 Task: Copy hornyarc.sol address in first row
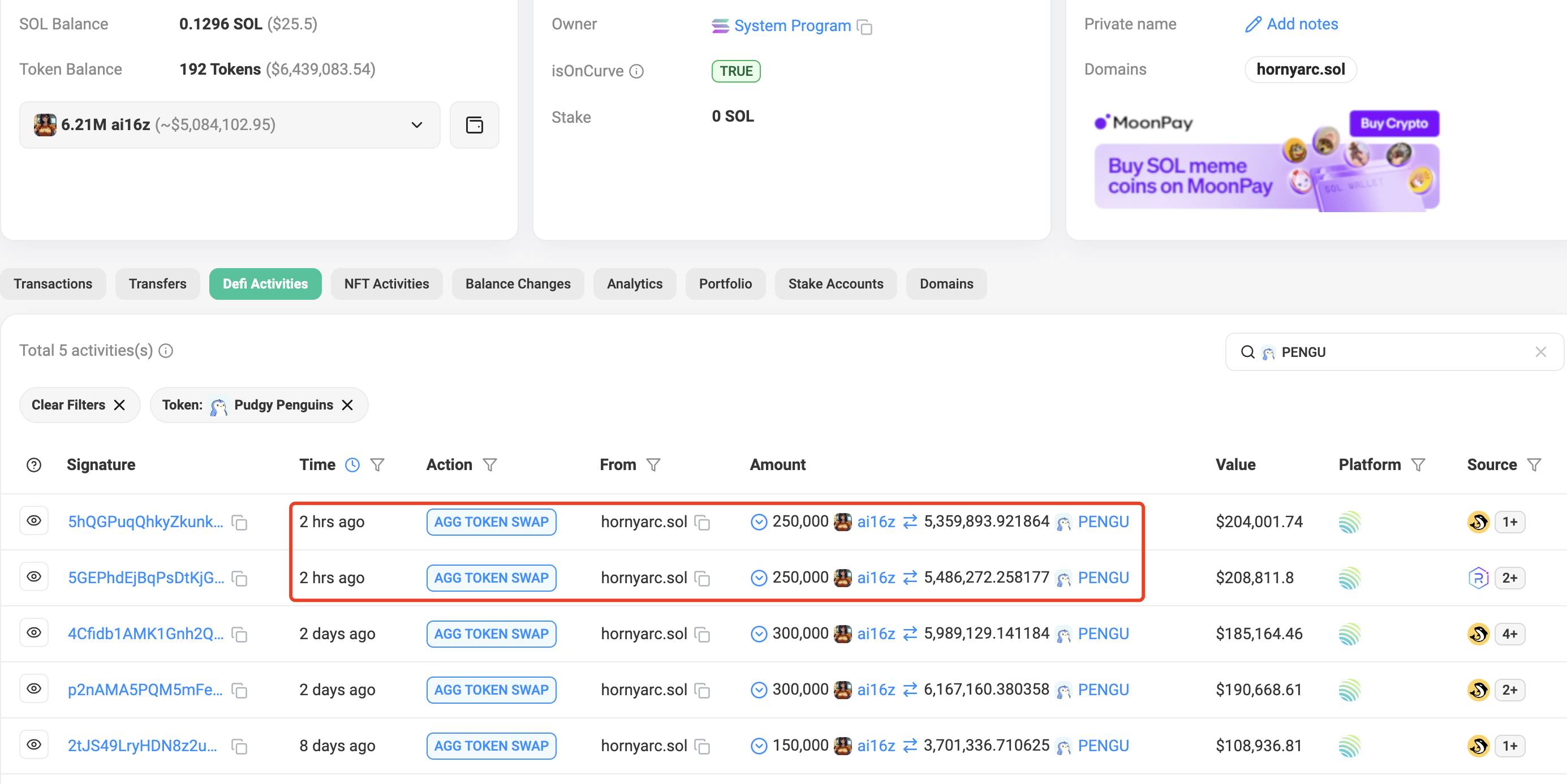(703, 523)
